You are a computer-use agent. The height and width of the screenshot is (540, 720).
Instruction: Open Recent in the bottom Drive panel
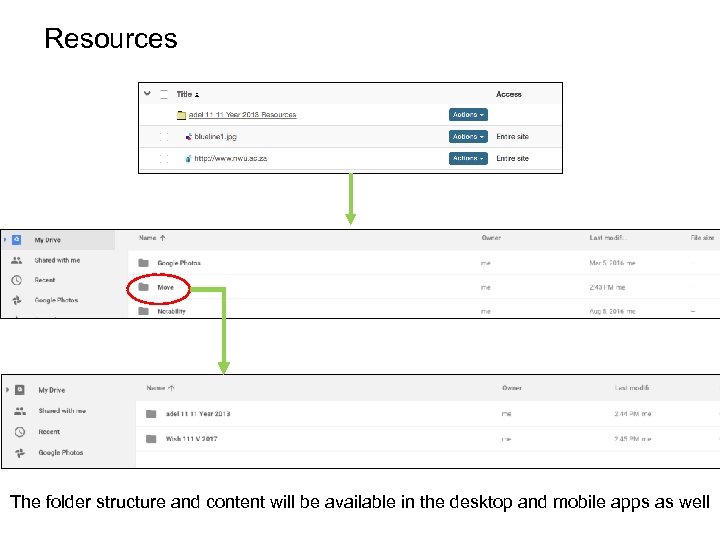[x=49, y=432]
